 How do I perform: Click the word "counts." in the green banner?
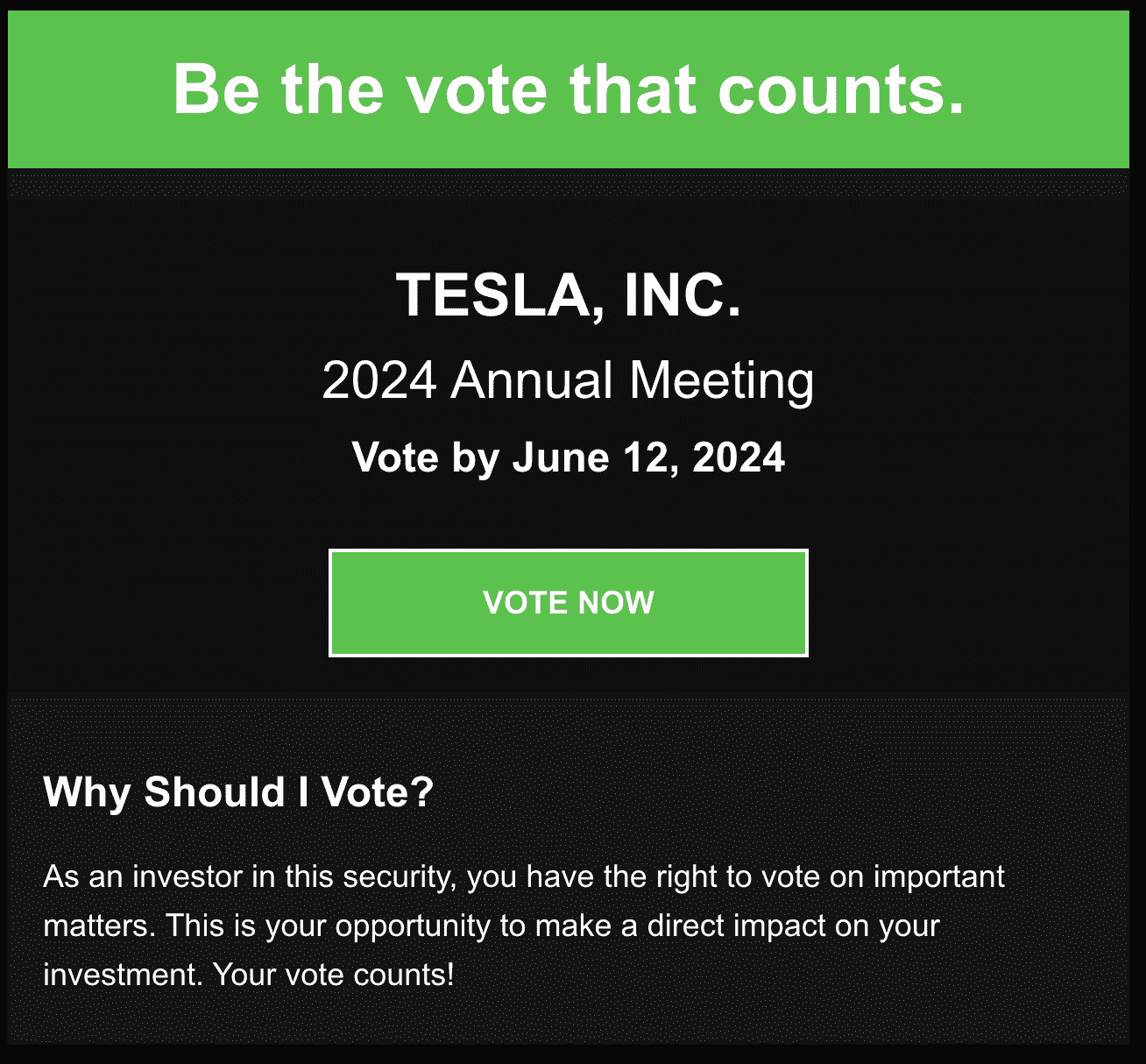pos(840,89)
